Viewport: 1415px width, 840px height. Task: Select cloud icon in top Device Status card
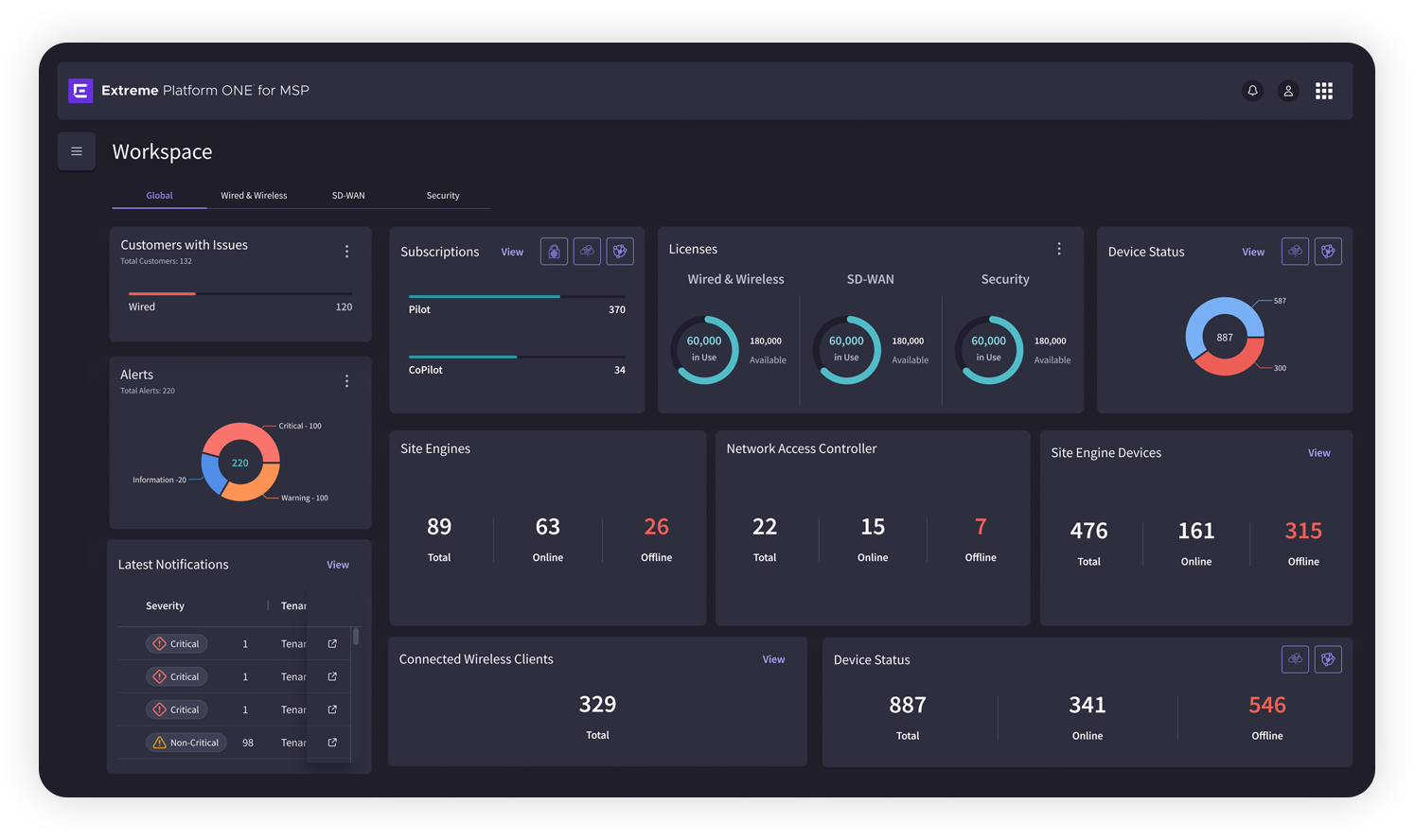(1295, 252)
